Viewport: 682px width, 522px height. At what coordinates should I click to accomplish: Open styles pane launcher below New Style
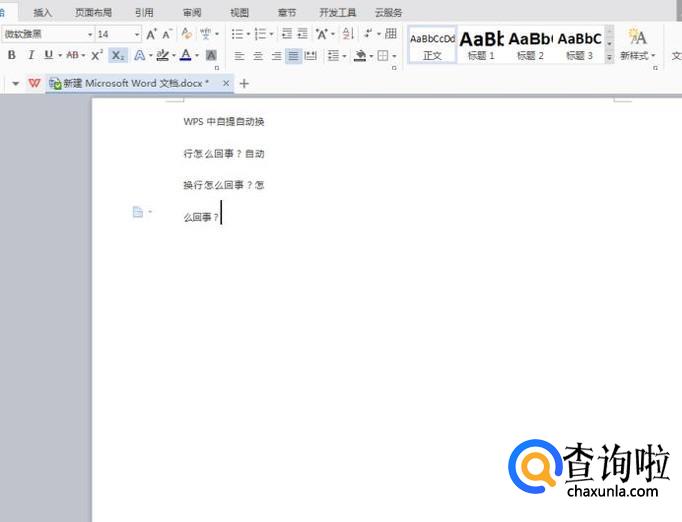tap(655, 68)
